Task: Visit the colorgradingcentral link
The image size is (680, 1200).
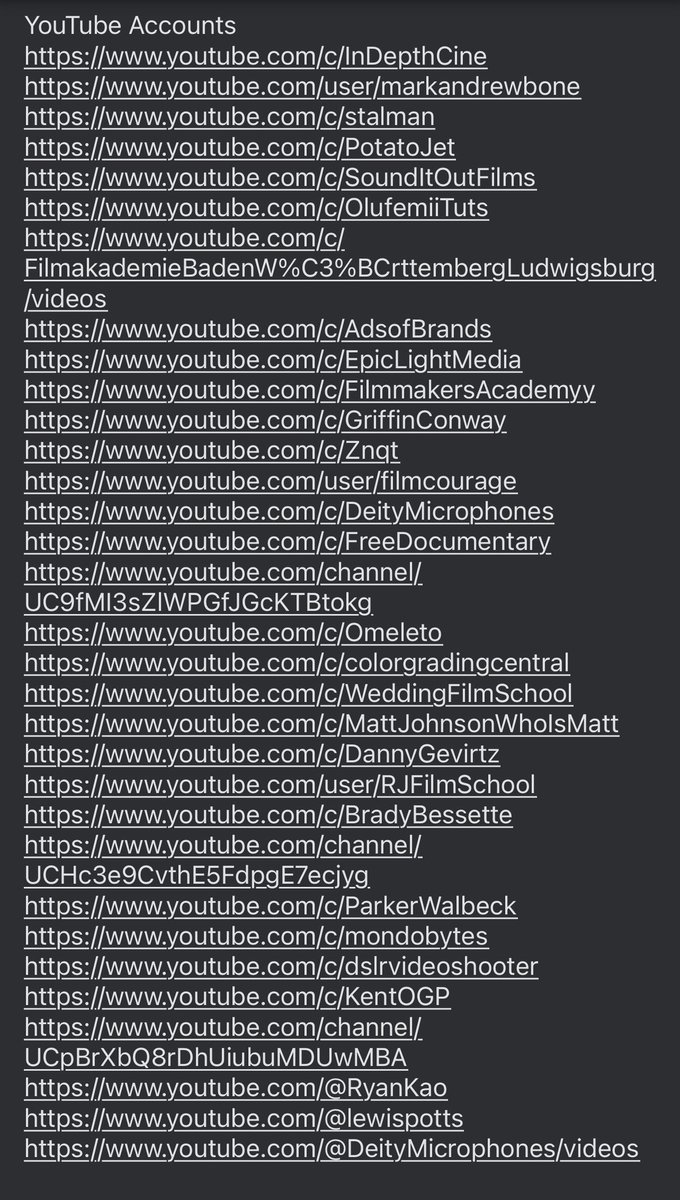Action: tap(297, 662)
